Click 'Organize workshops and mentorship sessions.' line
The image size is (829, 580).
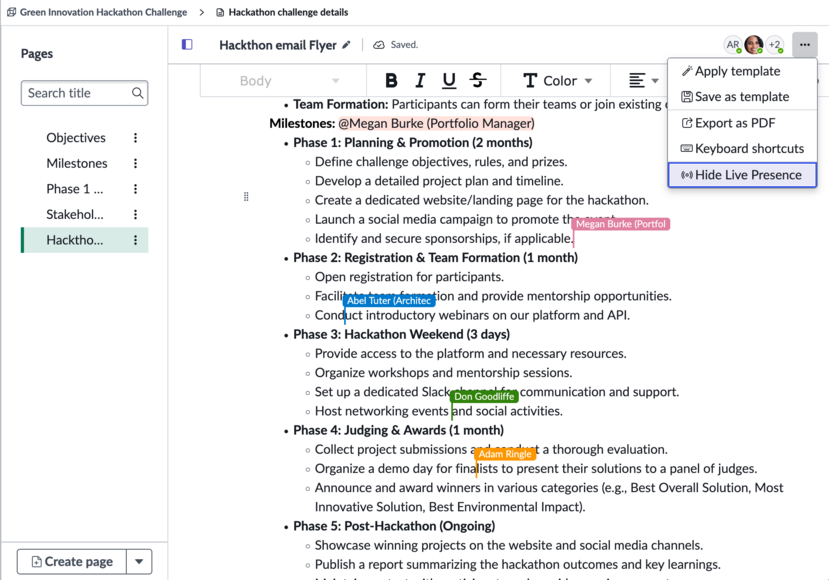tap(444, 373)
